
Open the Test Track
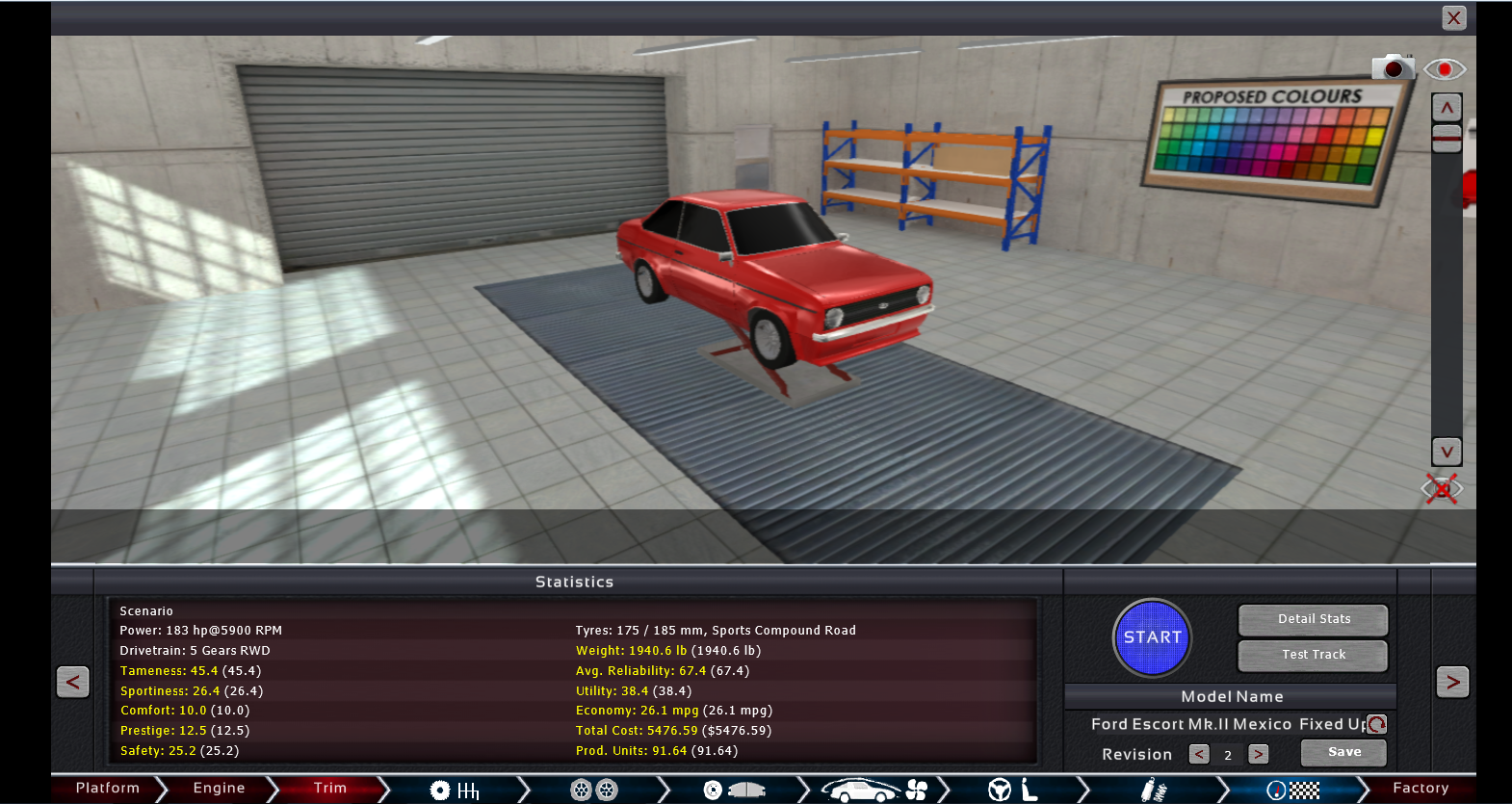click(1314, 655)
